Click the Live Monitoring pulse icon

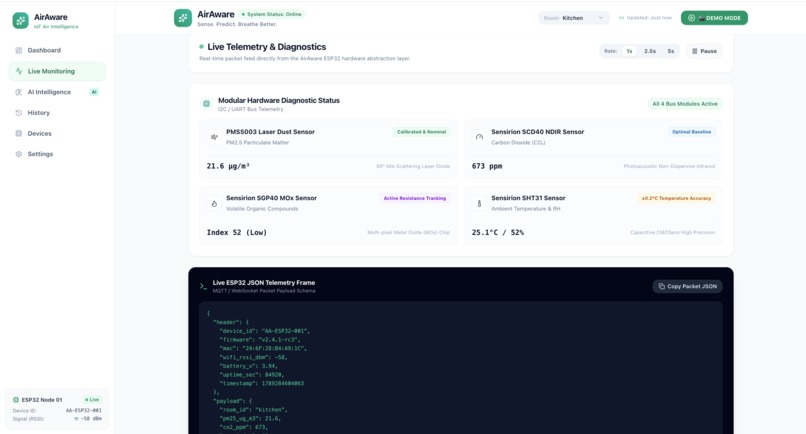tap(19, 71)
